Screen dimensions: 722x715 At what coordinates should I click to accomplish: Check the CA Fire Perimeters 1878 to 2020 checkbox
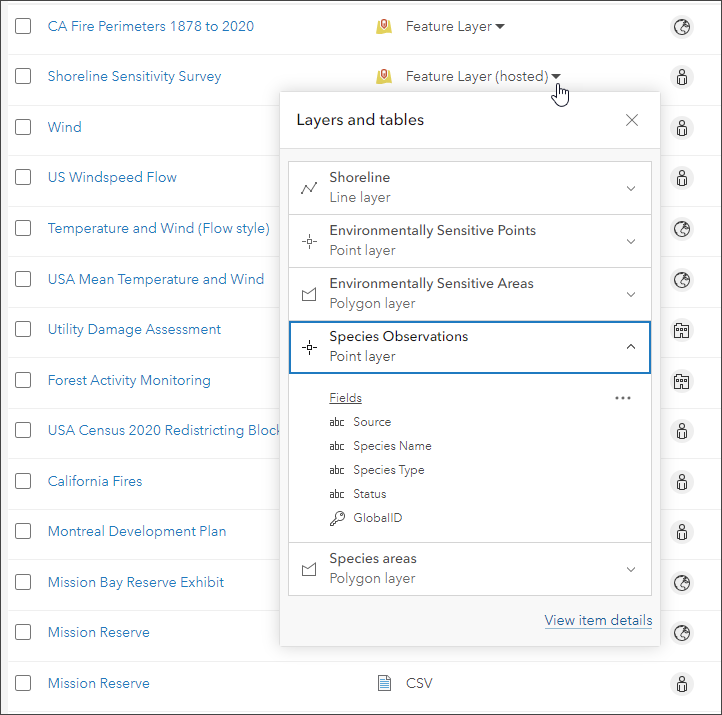point(23,26)
